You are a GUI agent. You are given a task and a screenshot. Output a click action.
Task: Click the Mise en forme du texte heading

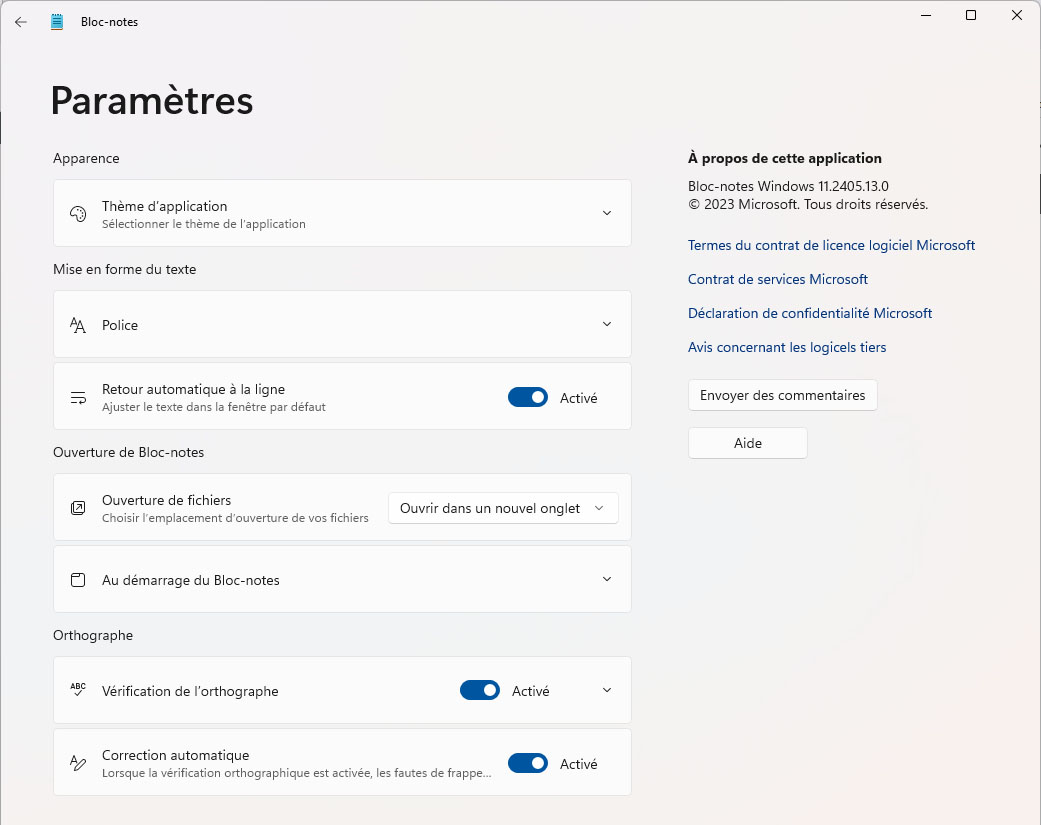point(125,269)
